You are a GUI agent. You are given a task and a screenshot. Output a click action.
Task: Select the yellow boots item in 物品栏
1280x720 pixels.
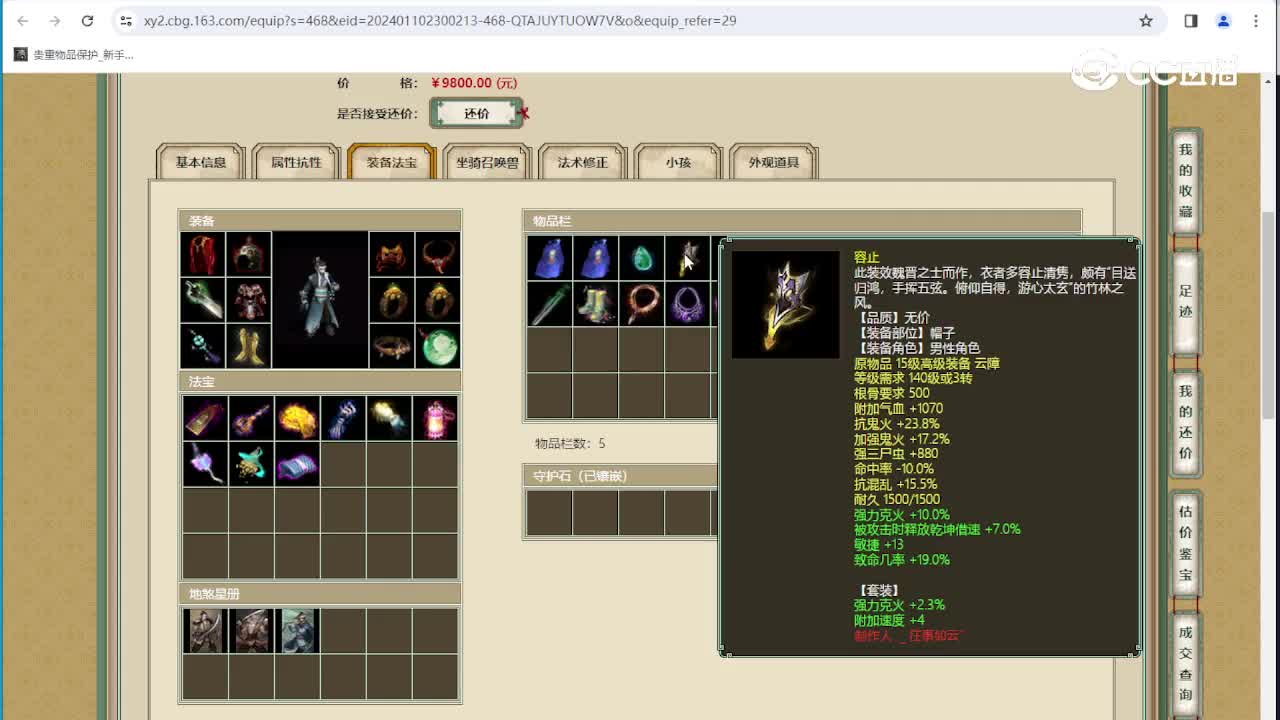point(595,304)
